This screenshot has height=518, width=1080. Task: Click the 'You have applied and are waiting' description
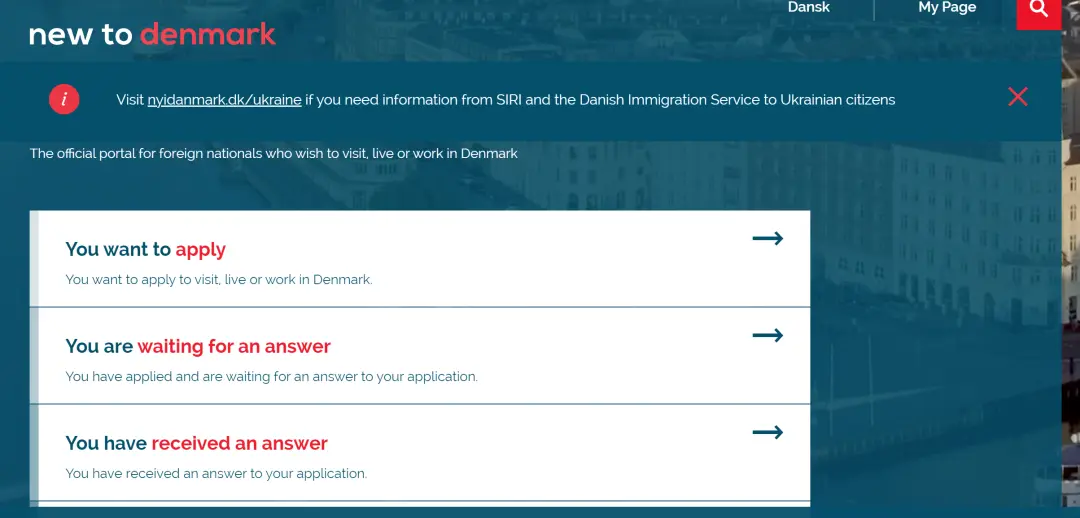coord(271,377)
